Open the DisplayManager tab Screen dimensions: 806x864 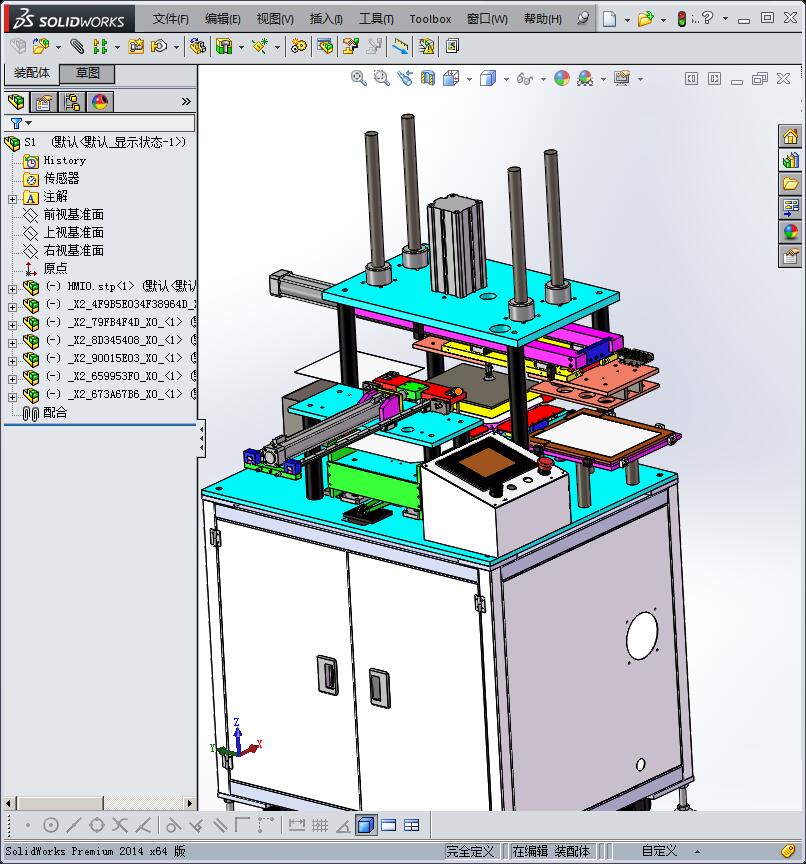click(100, 102)
